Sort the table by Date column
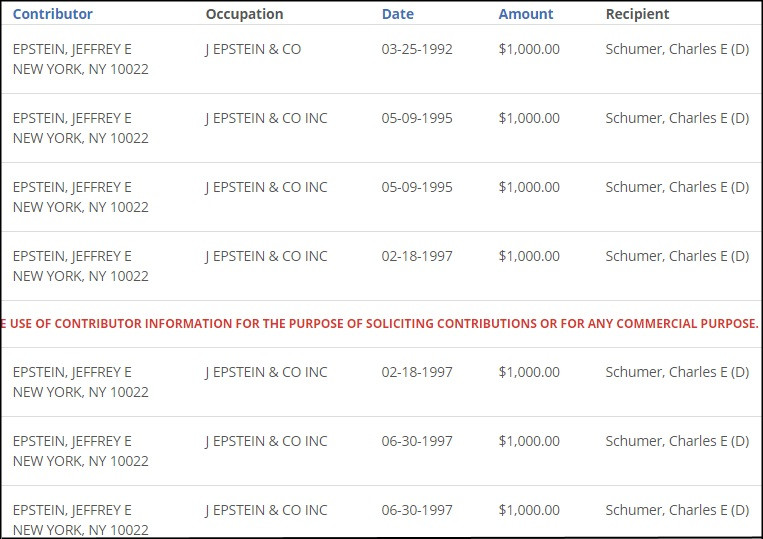This screenshot has width=763, height=539. click(398, 14)
